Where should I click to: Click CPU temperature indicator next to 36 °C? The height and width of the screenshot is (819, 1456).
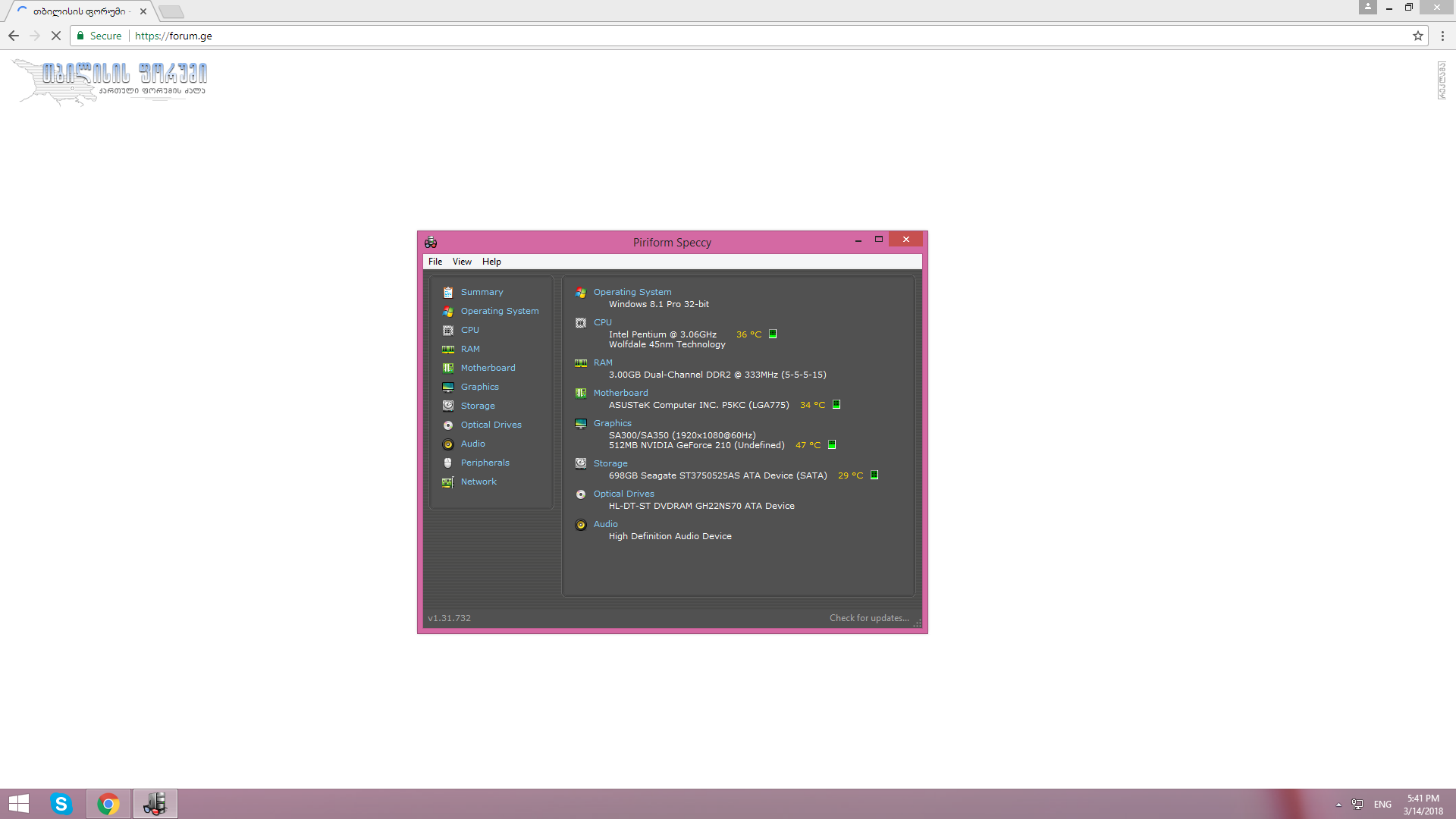click(x=773, y=334)
